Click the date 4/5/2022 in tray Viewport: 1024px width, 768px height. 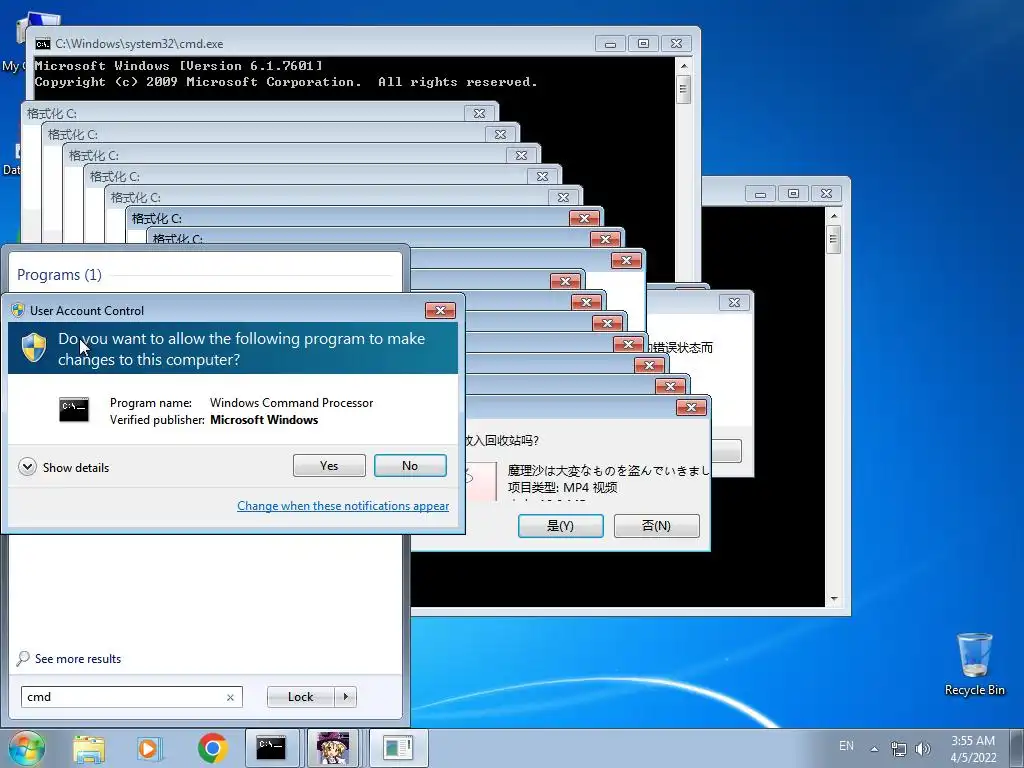973,758
